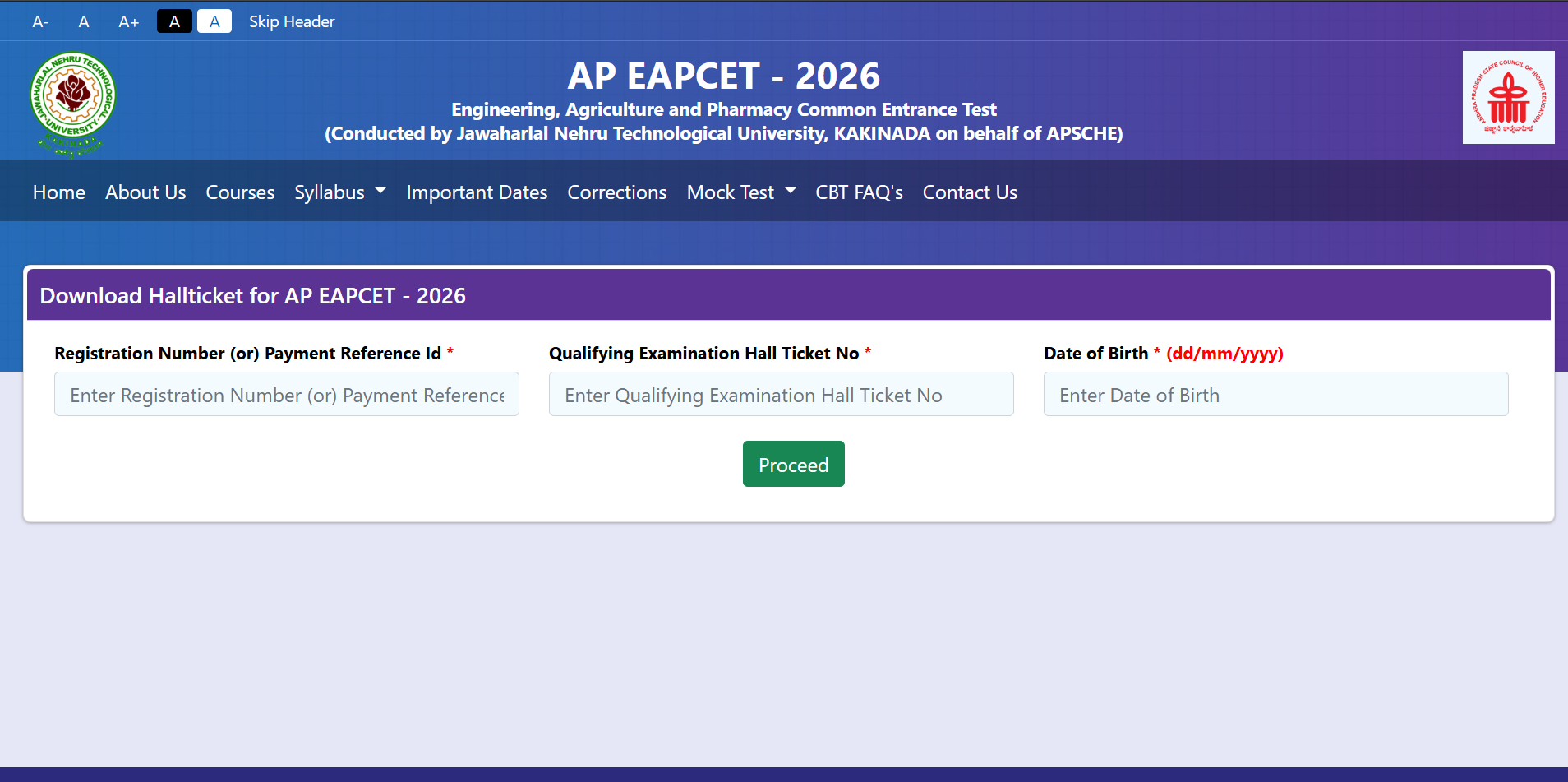Switch to black high-contrast theme
The image size is (1568, 782).
point(174,22)
